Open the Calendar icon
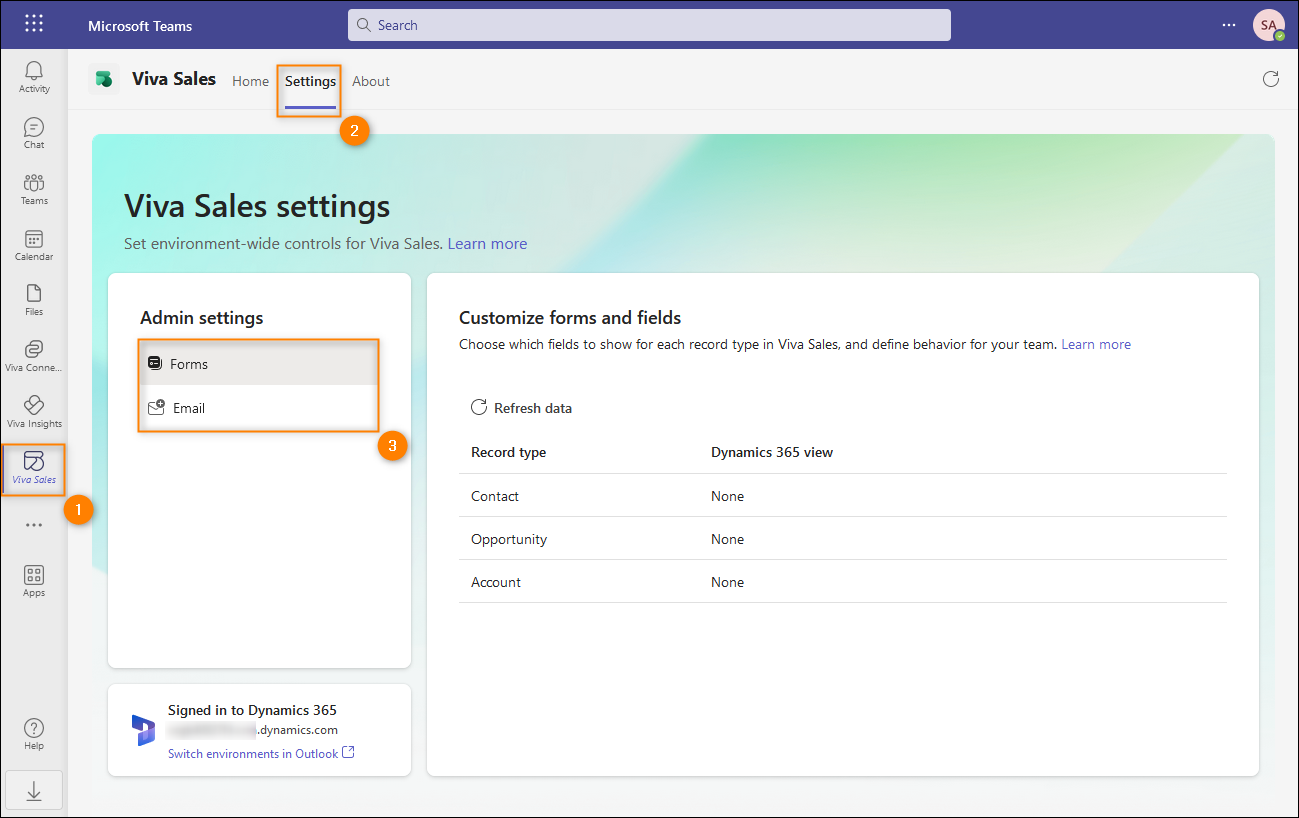Screen dimensions: 1299x818 pyautogui.click(x=33, y=244)
